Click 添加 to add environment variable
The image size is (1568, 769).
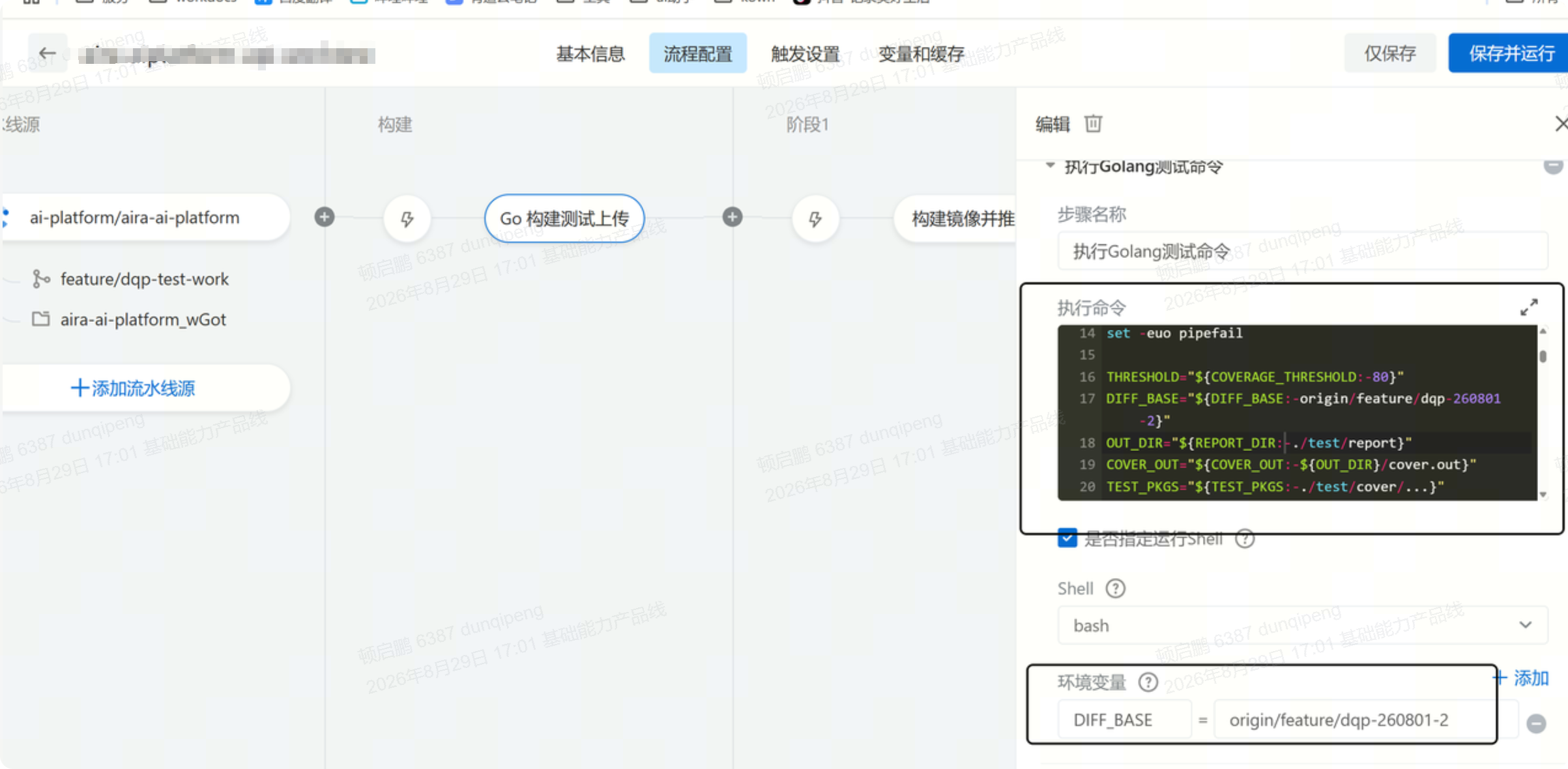[1521, 678]
